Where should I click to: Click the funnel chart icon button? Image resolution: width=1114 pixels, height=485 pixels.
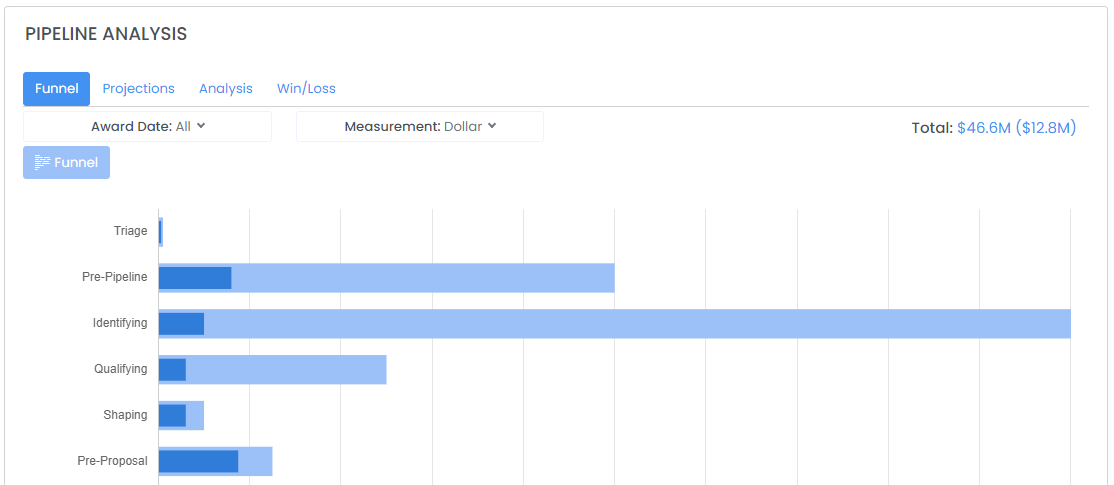click(66, 163)
